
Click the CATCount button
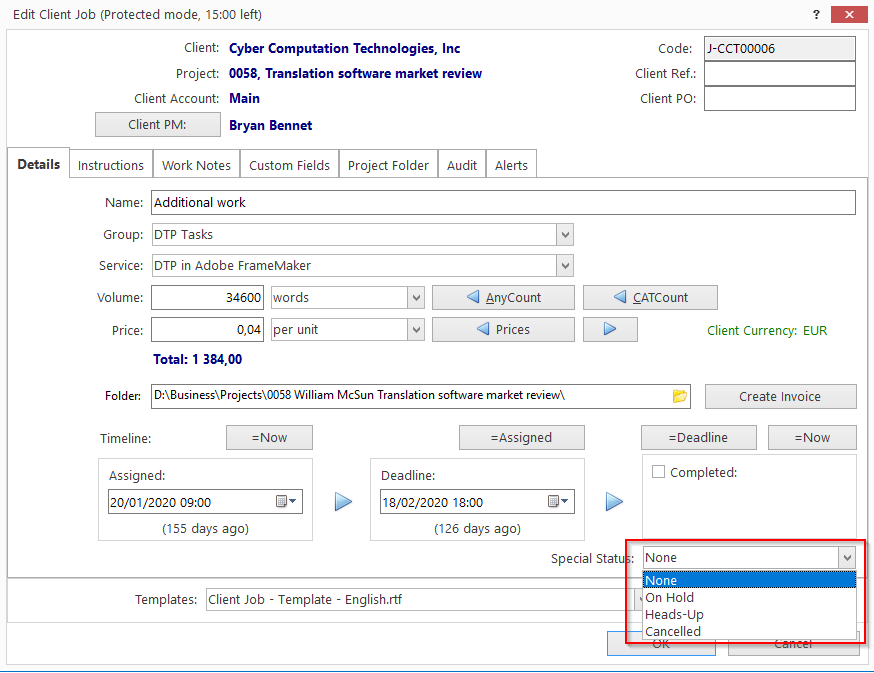[x=650, y=297]
